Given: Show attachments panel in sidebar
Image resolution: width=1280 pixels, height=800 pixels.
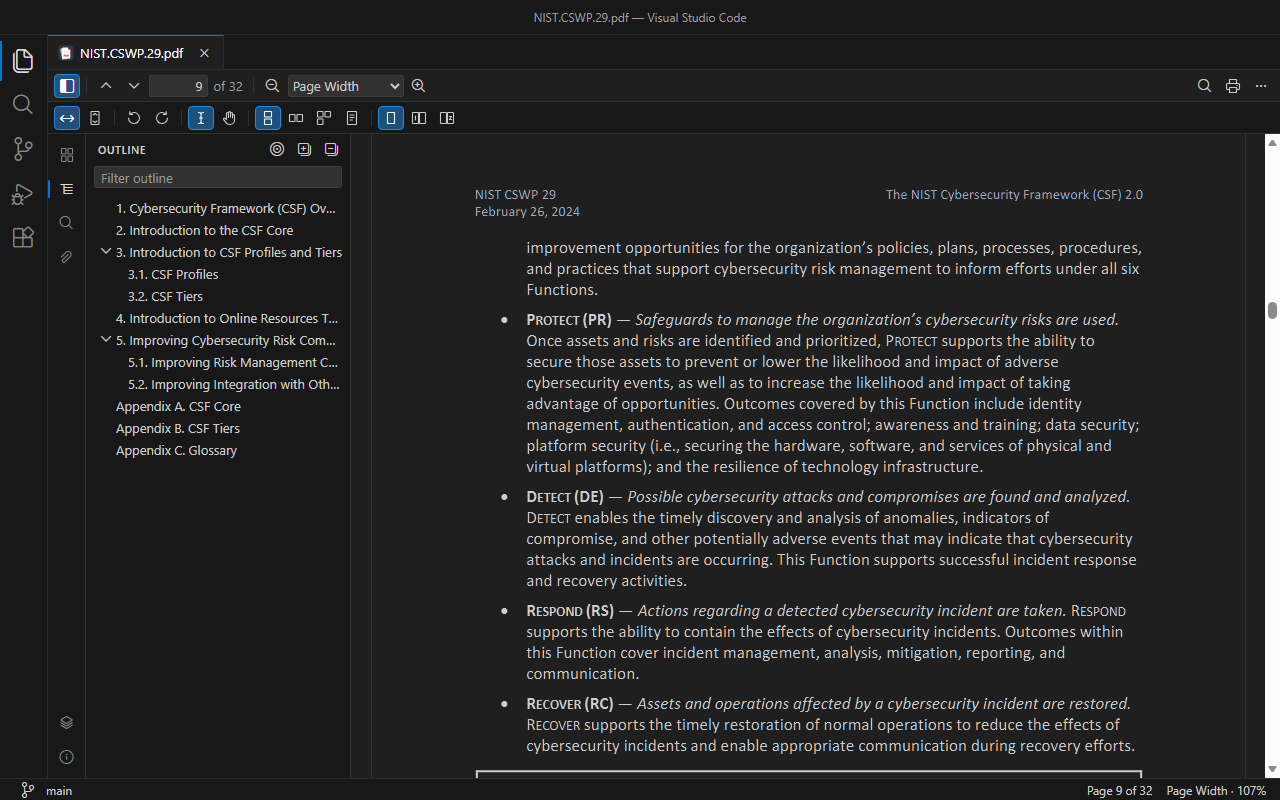Looking at the screenshot, I should [x=67, y=257].
